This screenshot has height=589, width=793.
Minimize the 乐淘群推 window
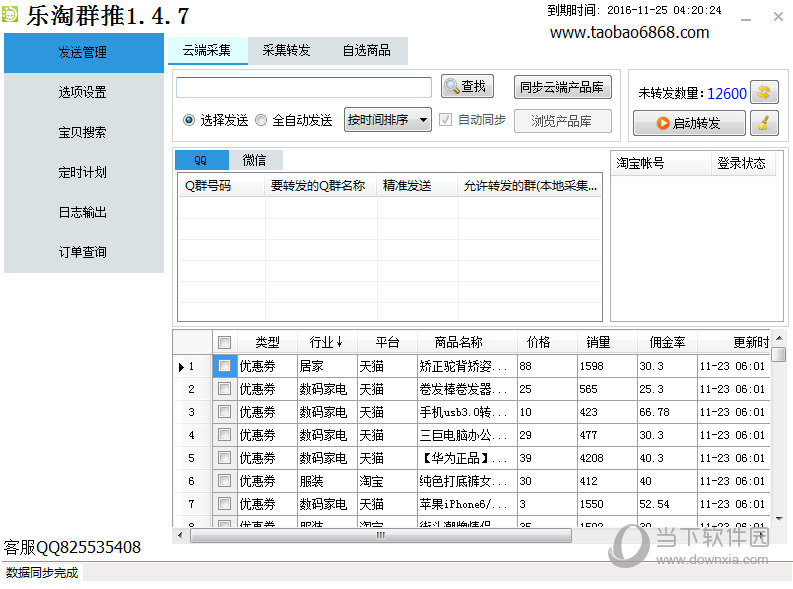pos(745,18)
